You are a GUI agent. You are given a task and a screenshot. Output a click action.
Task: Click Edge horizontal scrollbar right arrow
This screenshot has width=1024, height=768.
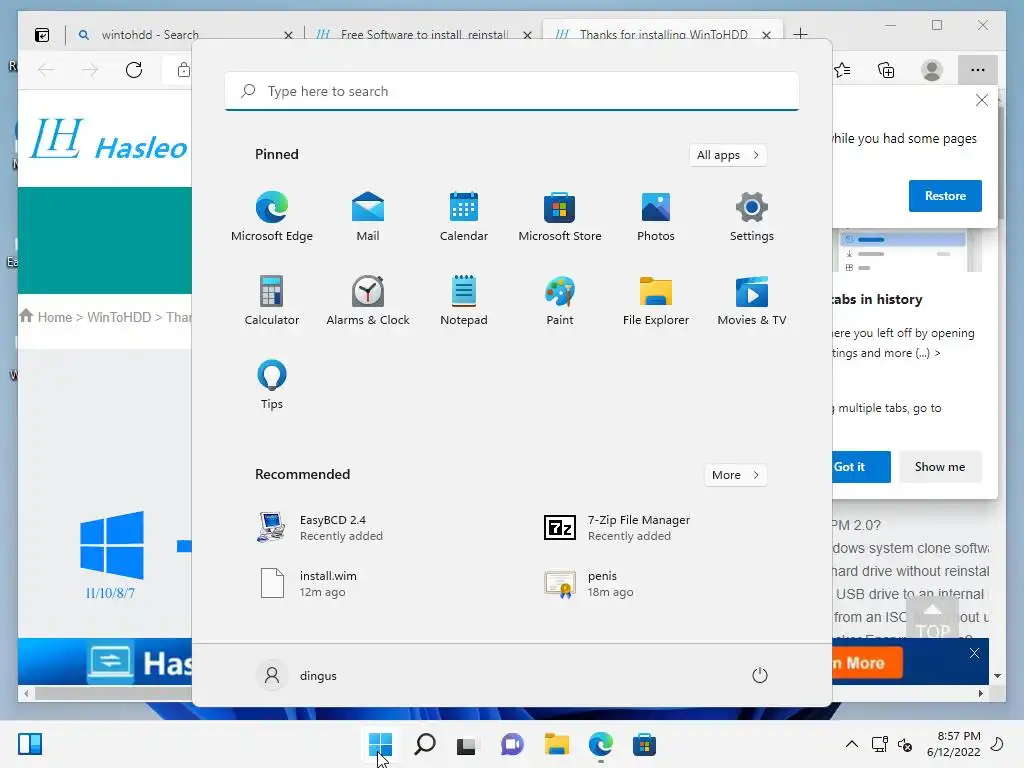coord(981,693)
